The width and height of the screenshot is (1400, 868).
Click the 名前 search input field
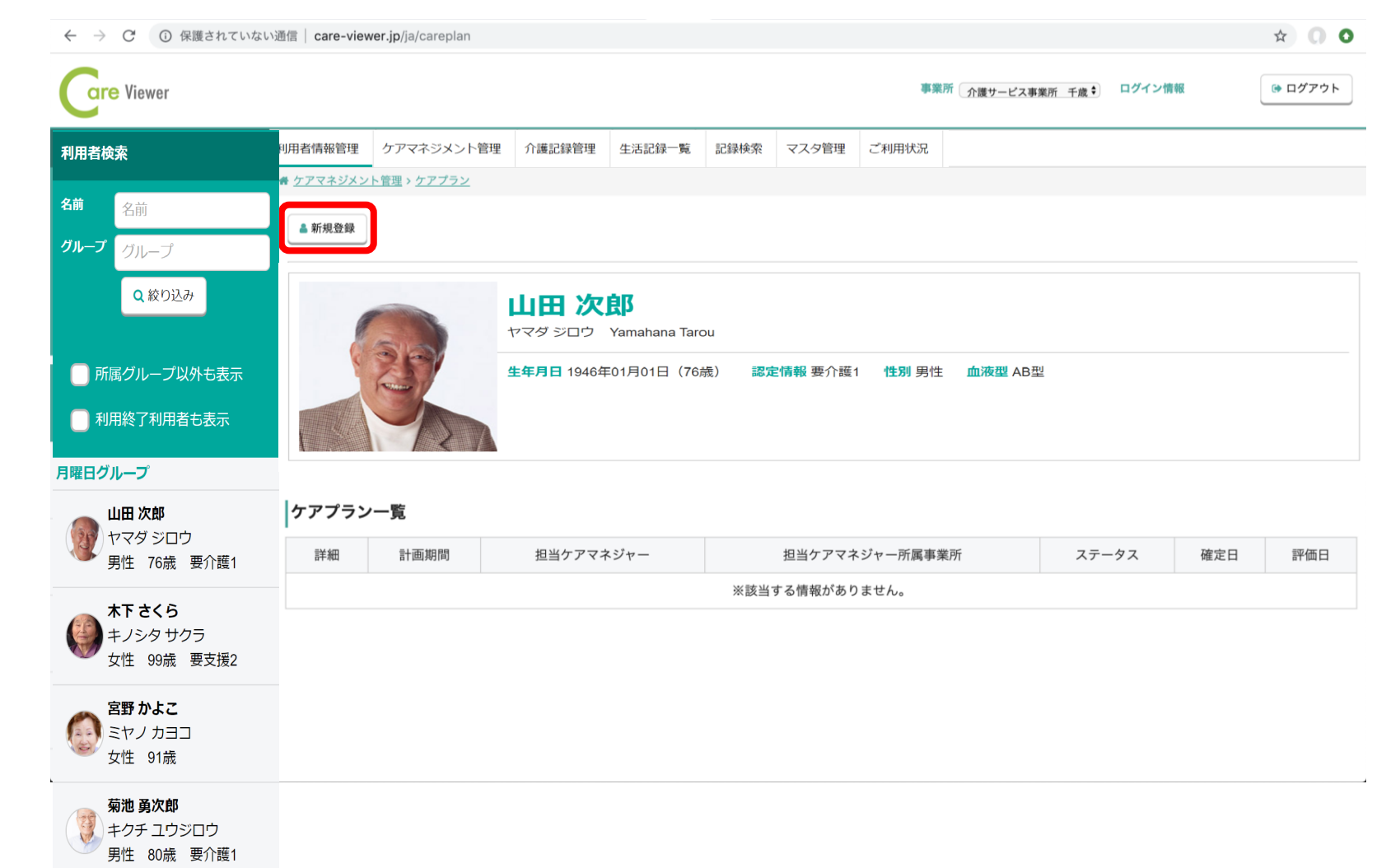point(192,209)
